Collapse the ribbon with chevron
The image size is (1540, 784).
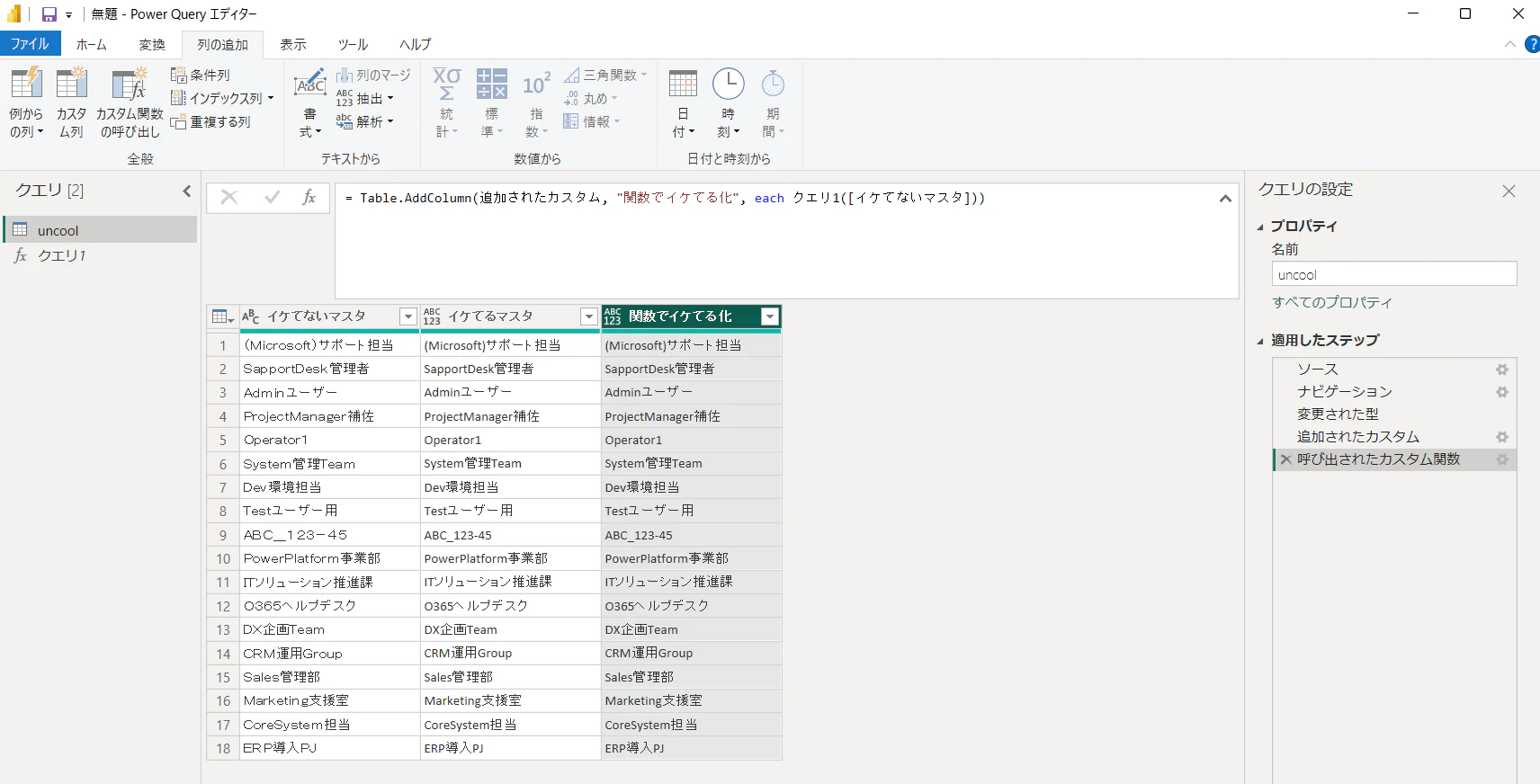tap(1510, 44)
